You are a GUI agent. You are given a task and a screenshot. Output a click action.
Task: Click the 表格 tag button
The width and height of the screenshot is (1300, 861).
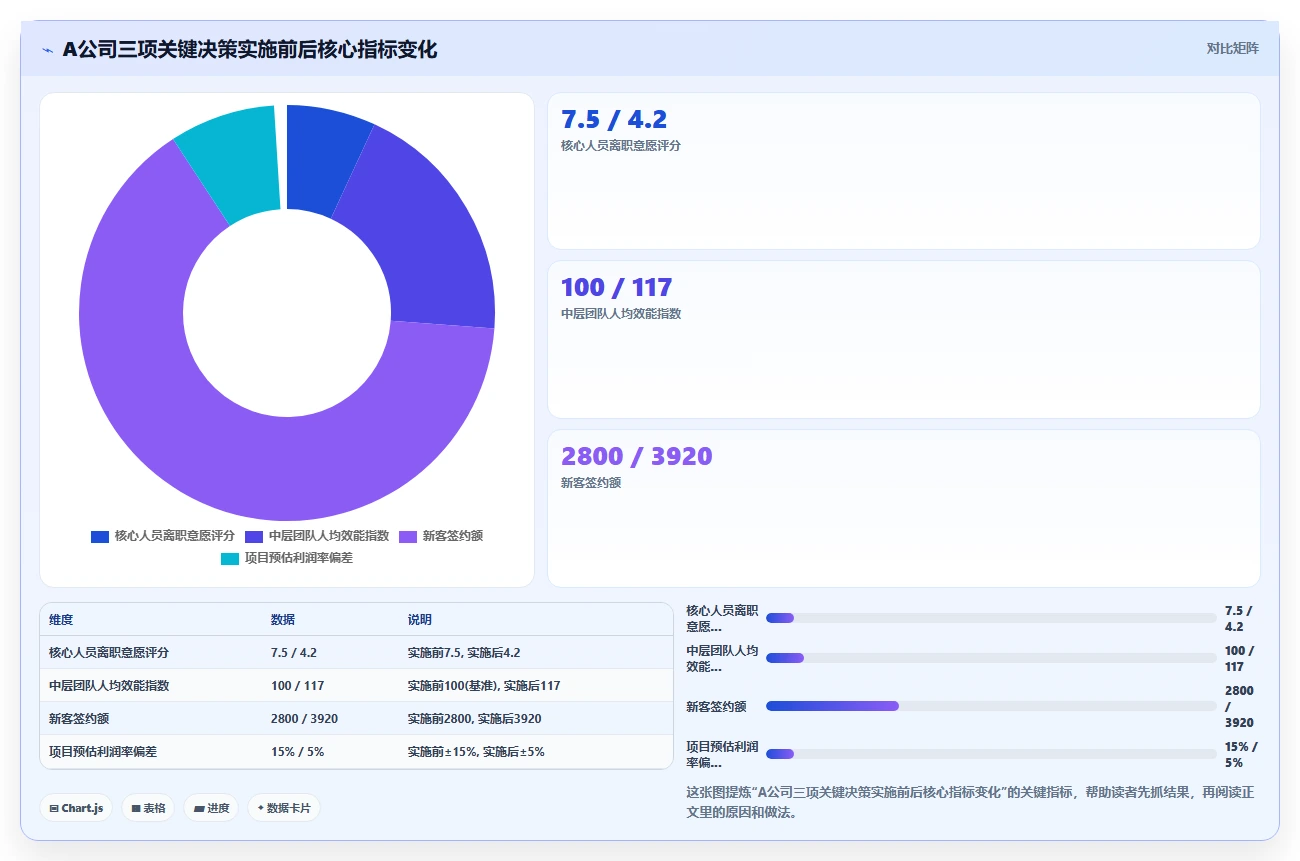(x=148, y=808)
